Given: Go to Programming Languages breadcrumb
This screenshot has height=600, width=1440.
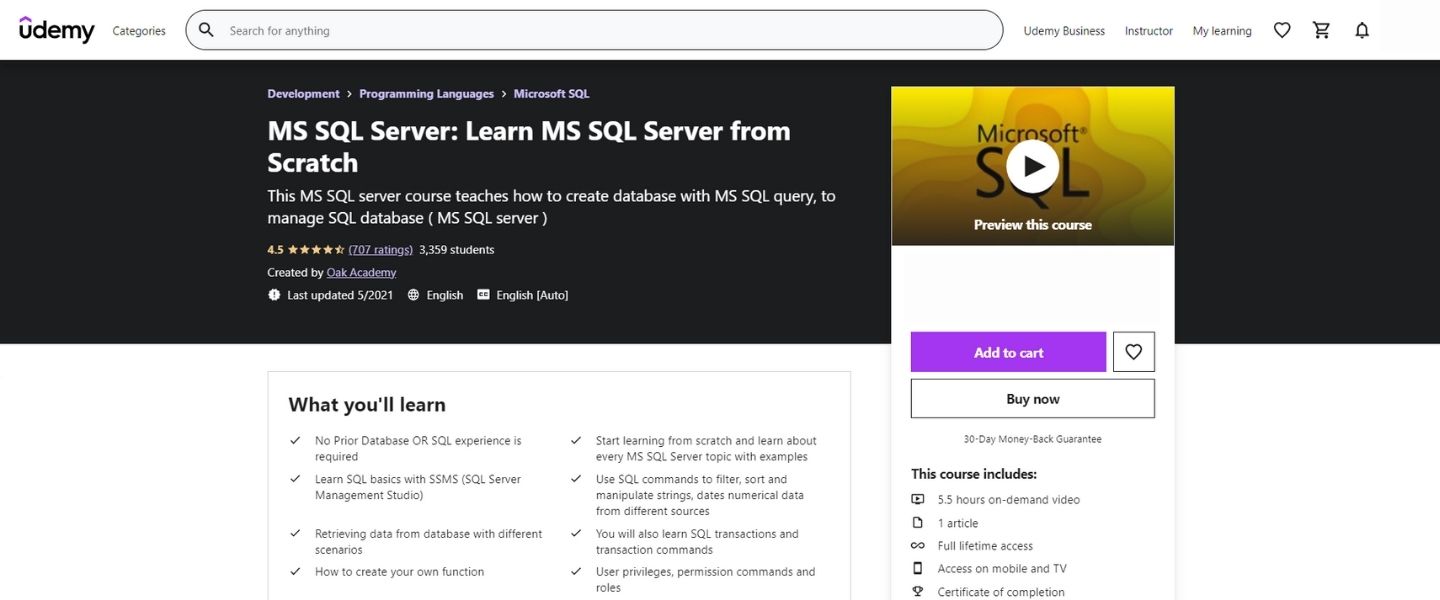Looking at the screenshot, I should 426,94.
